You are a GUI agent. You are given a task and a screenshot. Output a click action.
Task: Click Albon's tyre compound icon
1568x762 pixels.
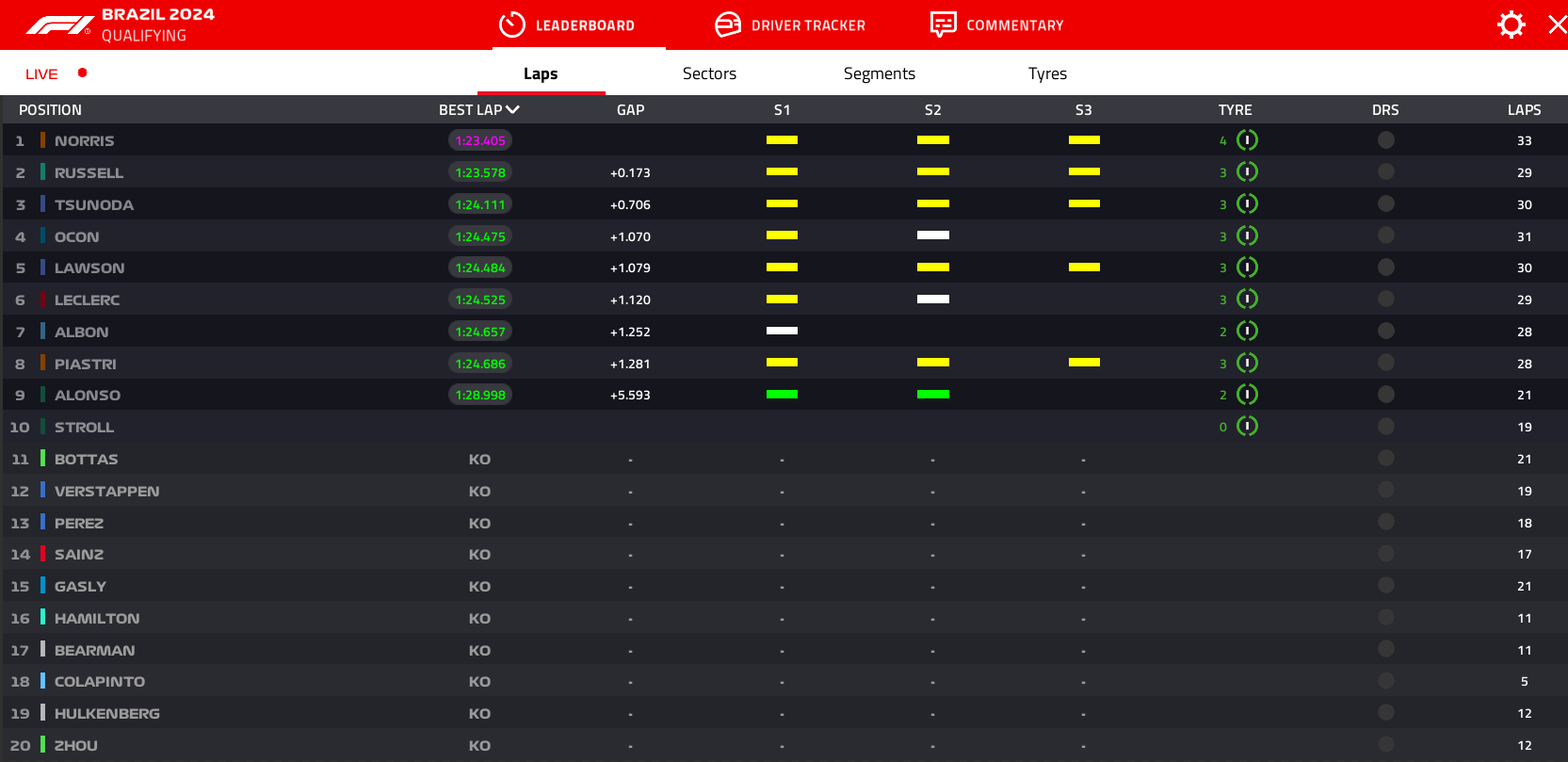point(1247,332)
